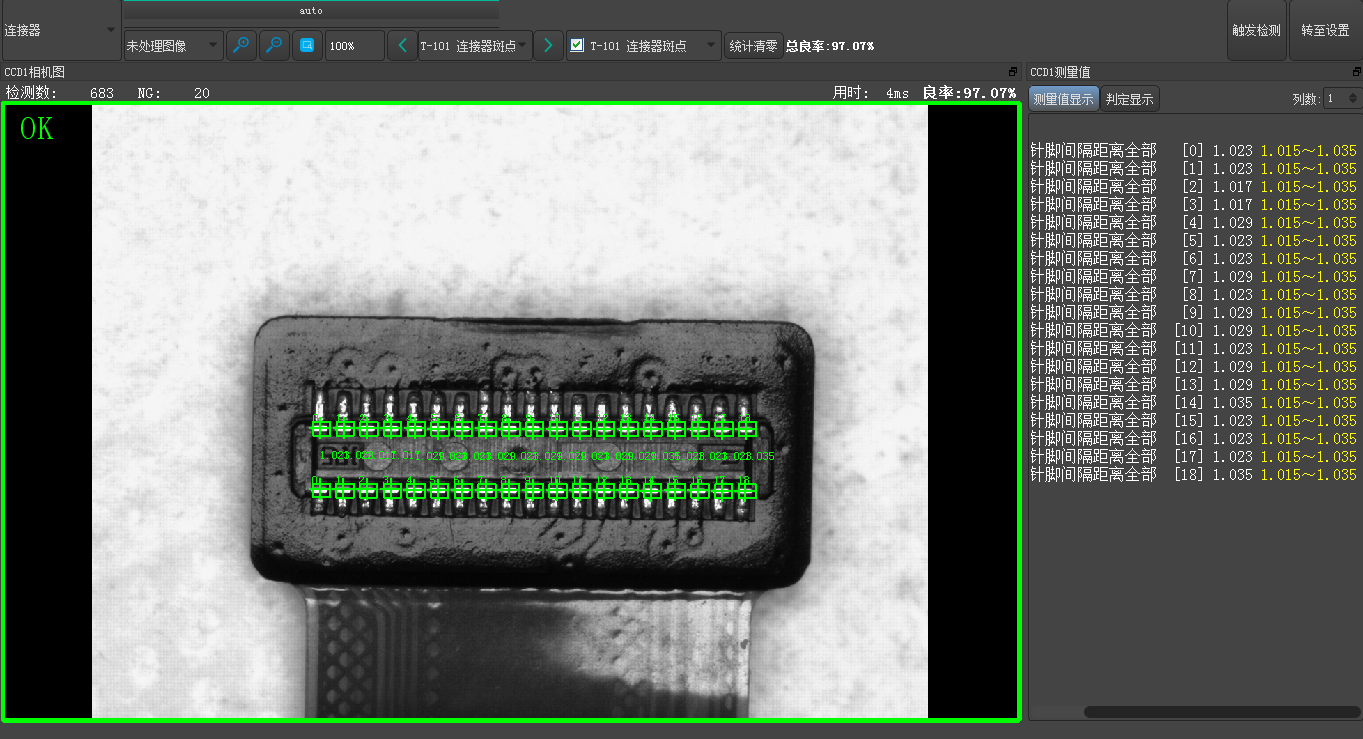Undock the CCD1相机图 panel via float icon
The width and height of the screenshot is (1363, 739).
(1013, 72)
